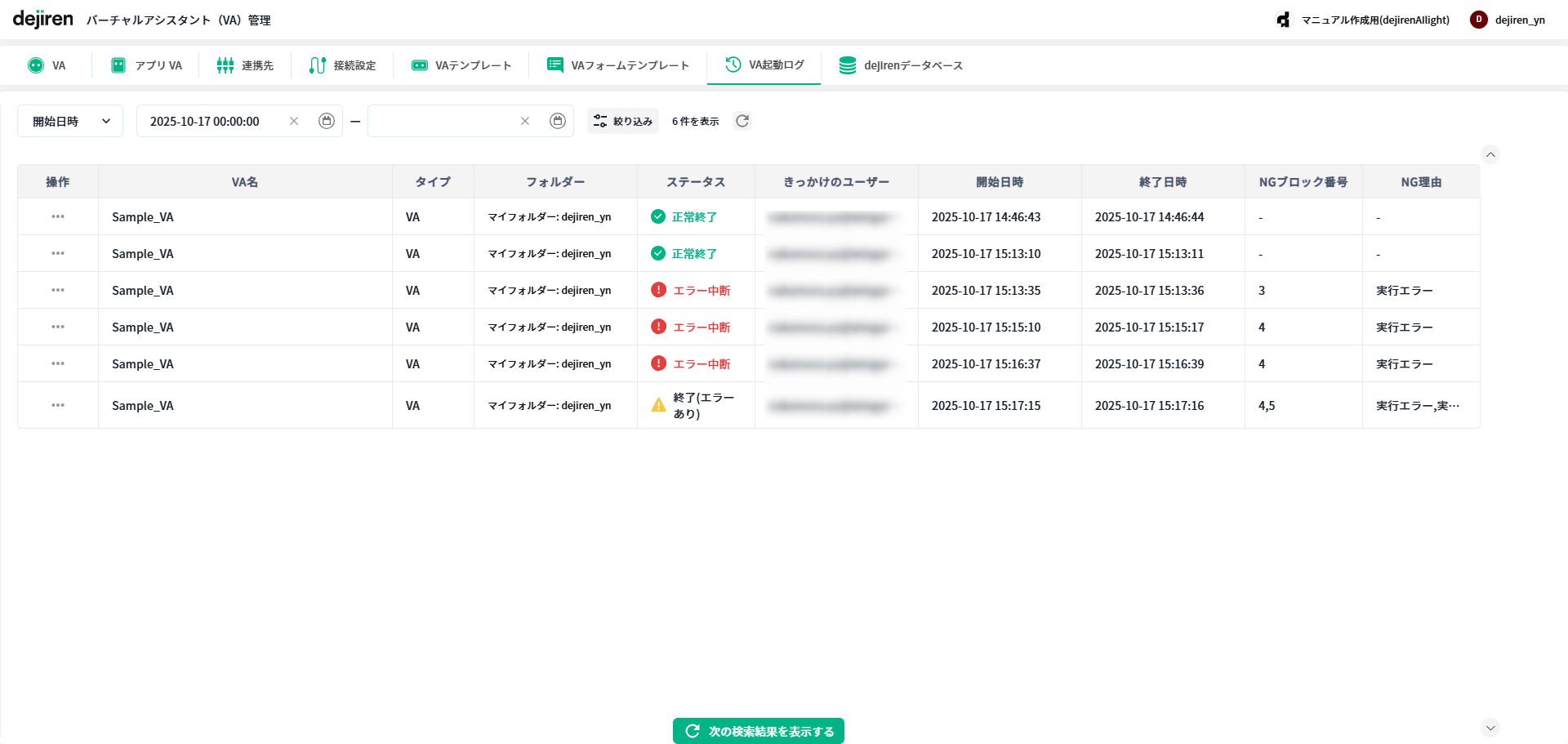The width and height of the screenshot is (1568, 744).
Task: Open the end date calendar picker
Action: click(558, 121)
